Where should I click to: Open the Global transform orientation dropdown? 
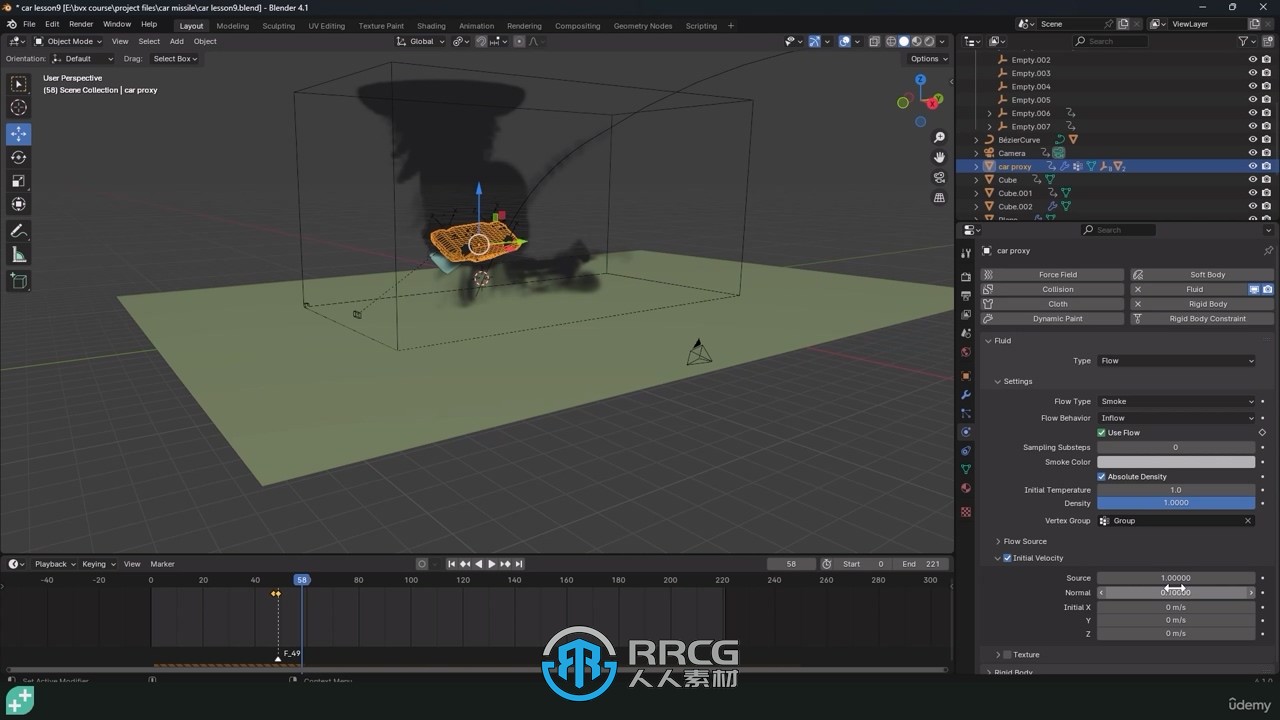pos(421,41)
